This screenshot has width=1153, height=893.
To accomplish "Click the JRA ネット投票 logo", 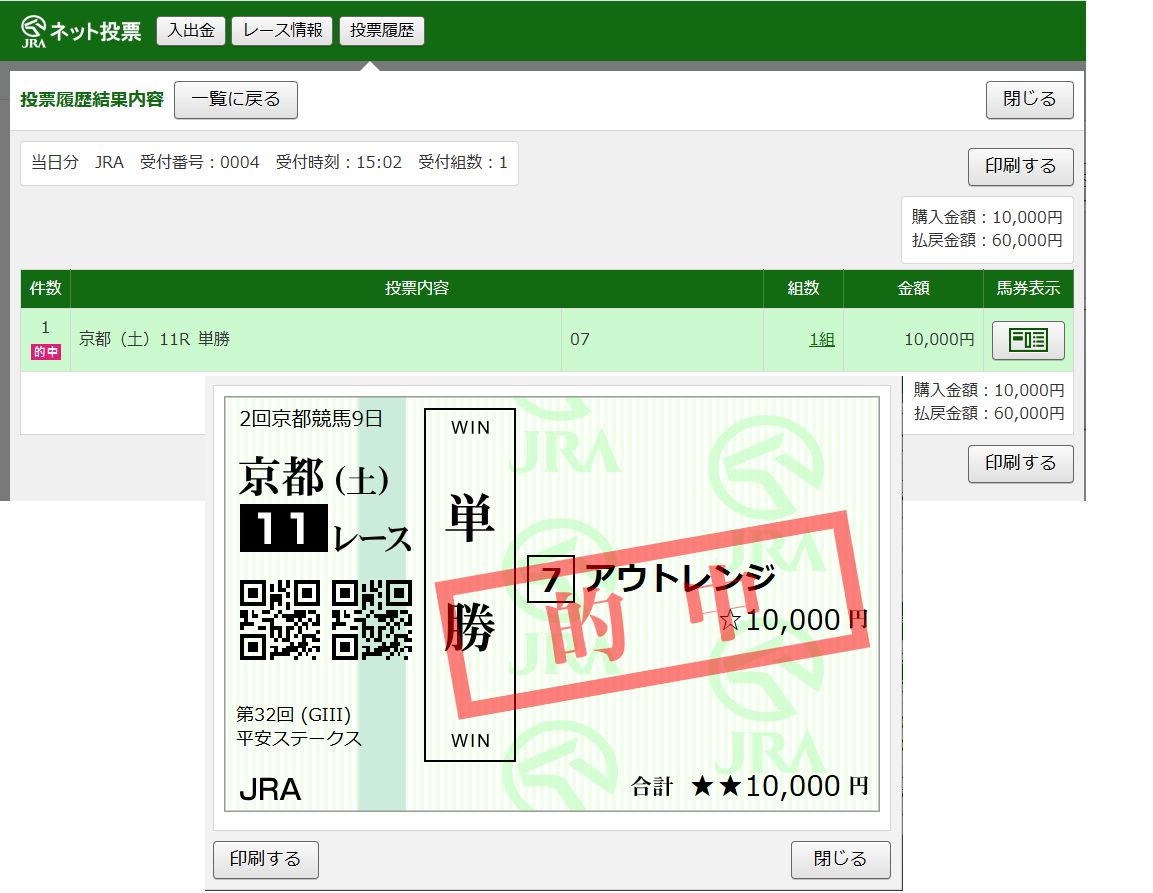I will click(81, 31).
